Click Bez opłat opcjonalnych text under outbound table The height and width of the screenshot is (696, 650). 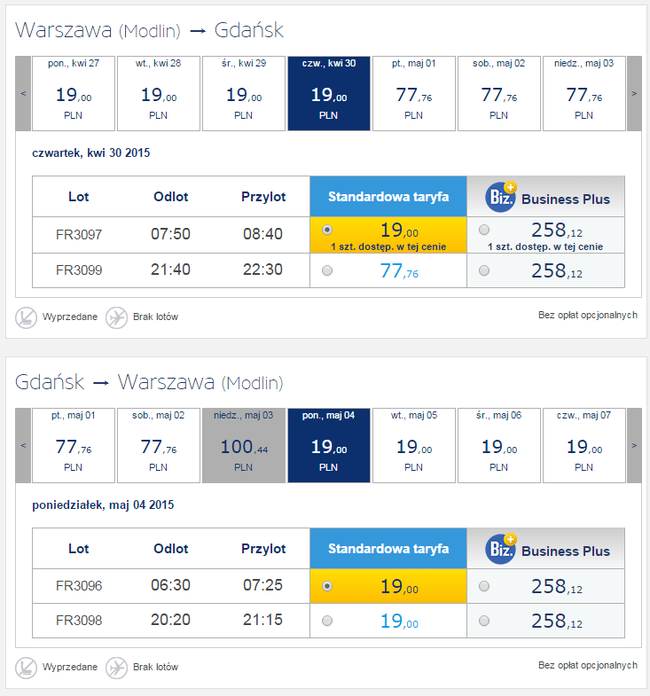click(x=587, y=315)
